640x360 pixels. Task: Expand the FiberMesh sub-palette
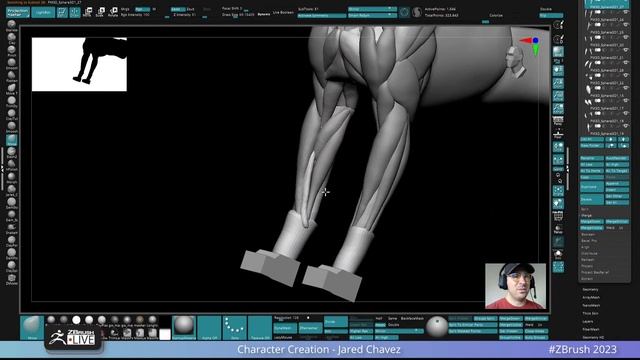coord(591,329)
